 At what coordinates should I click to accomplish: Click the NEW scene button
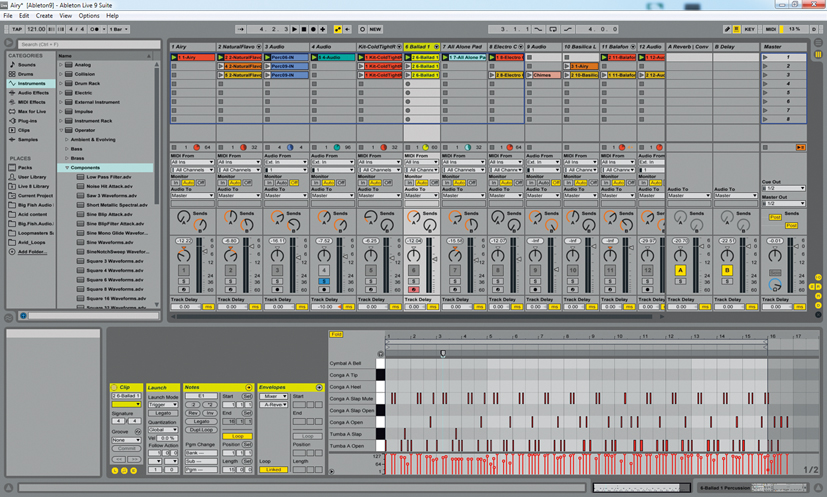pyautogui.click(x=376, y=30)
